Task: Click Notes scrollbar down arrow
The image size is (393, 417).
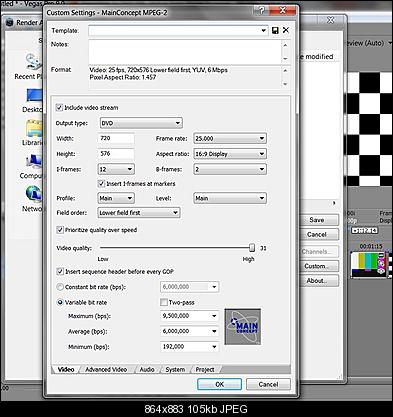Action: click(x=285, y=59)
